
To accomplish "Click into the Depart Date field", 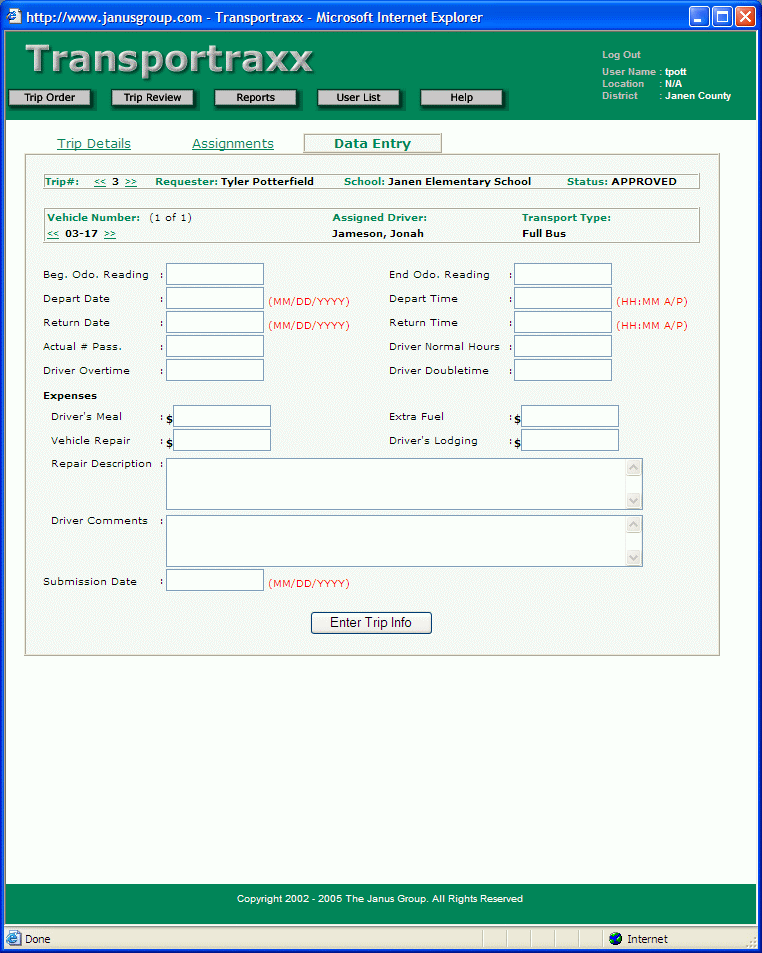I will [x=215, y=298].
